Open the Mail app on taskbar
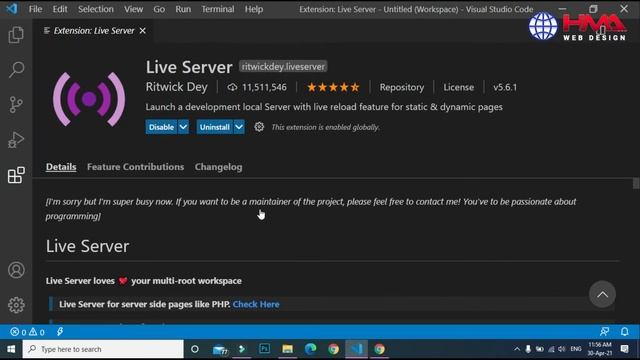The image size is (640, 360). 220,349
